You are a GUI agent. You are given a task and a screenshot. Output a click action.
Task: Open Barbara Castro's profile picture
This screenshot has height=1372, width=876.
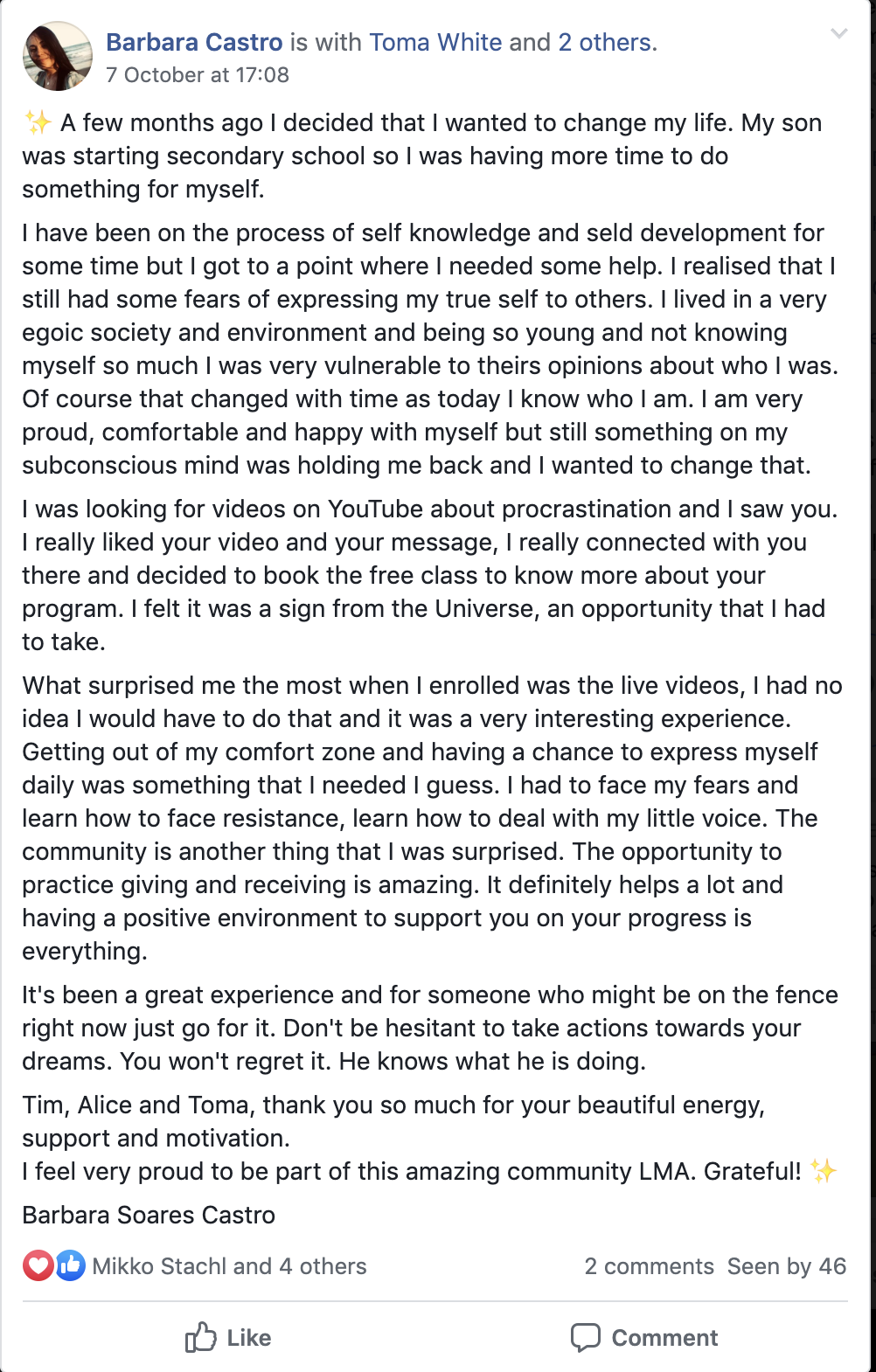pos(57,57)
